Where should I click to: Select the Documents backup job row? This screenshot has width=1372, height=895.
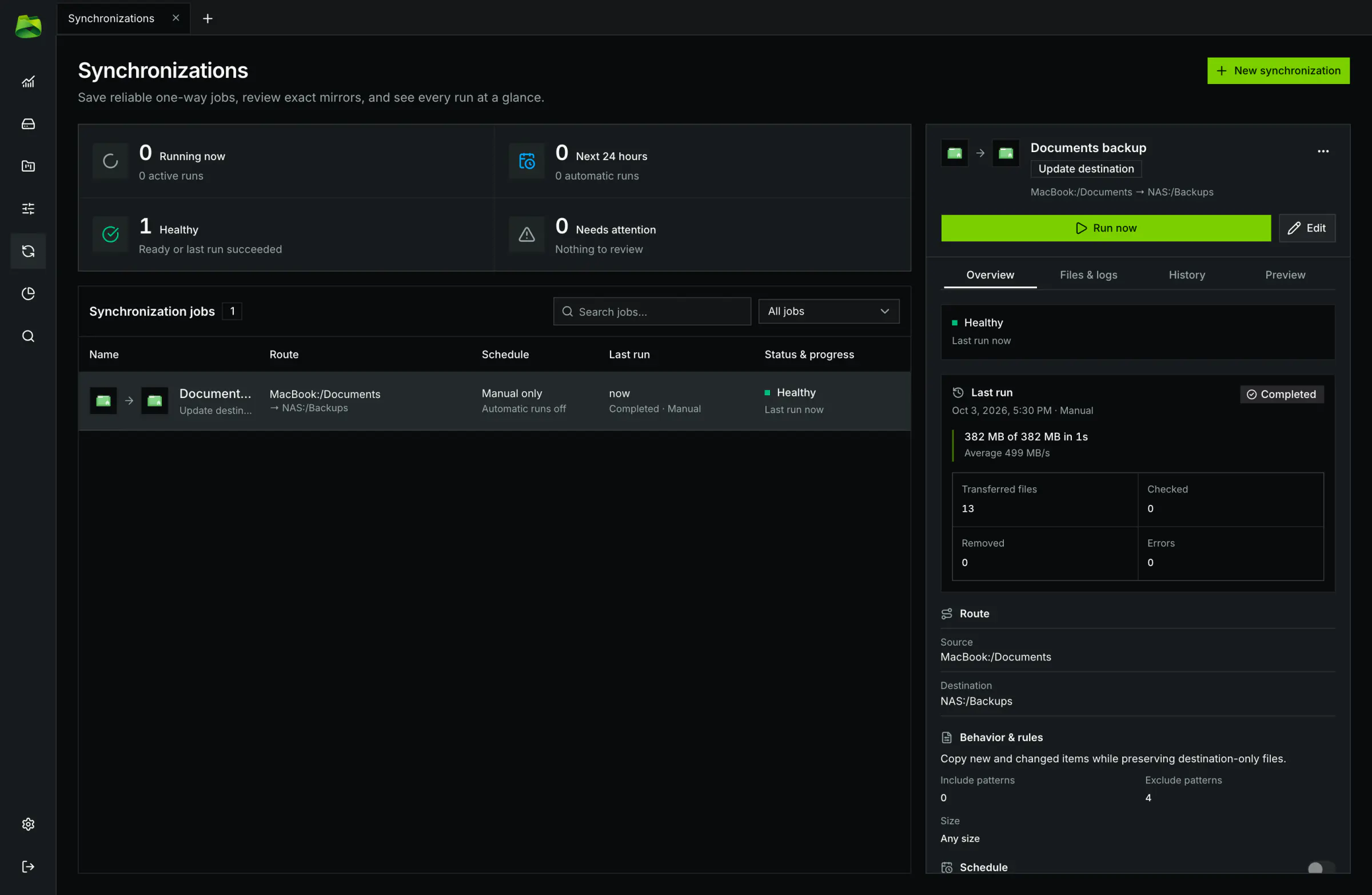point(494,401)
